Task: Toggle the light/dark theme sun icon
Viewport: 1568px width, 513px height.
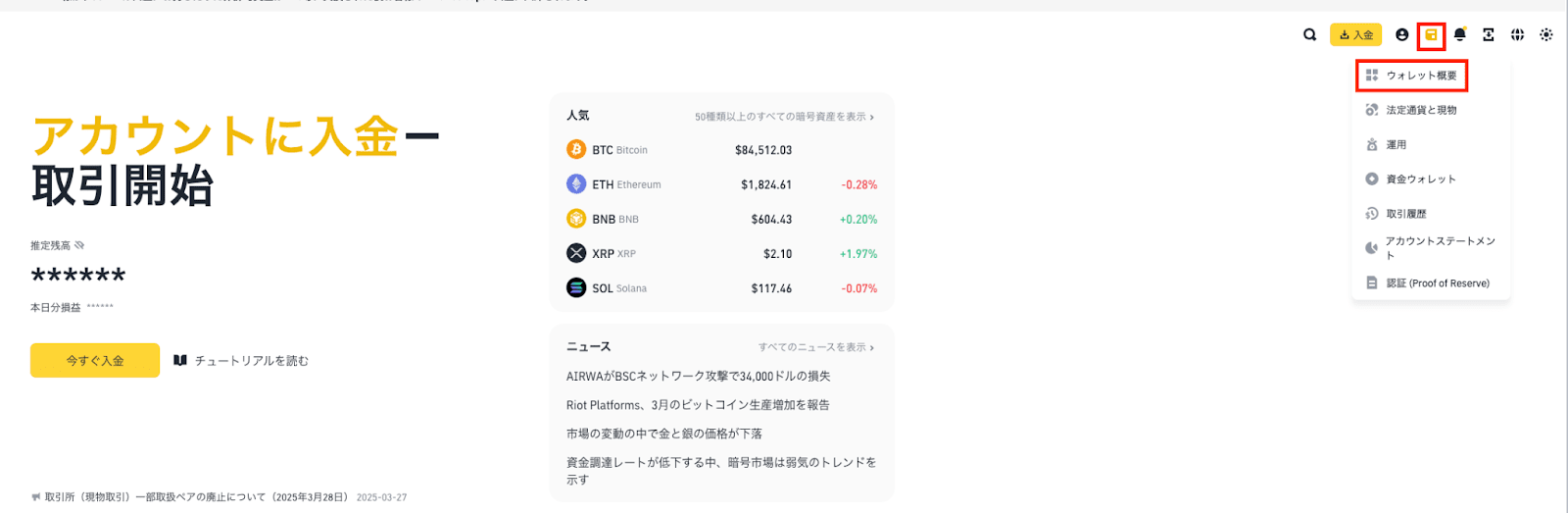Action: pyautogui.click(x=1546, y=35)
